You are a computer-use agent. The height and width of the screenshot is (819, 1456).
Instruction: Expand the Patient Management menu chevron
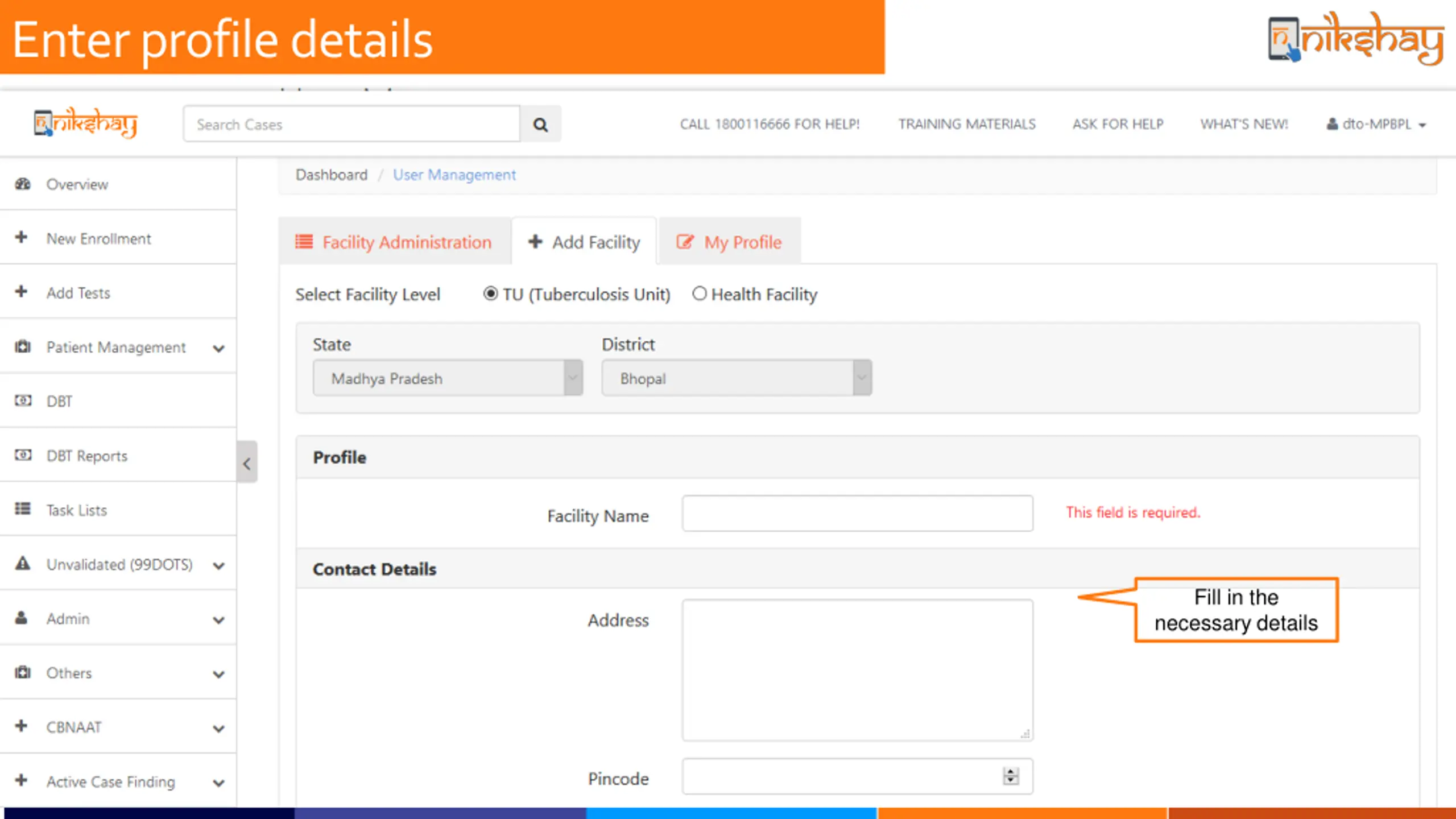point(219,349)
